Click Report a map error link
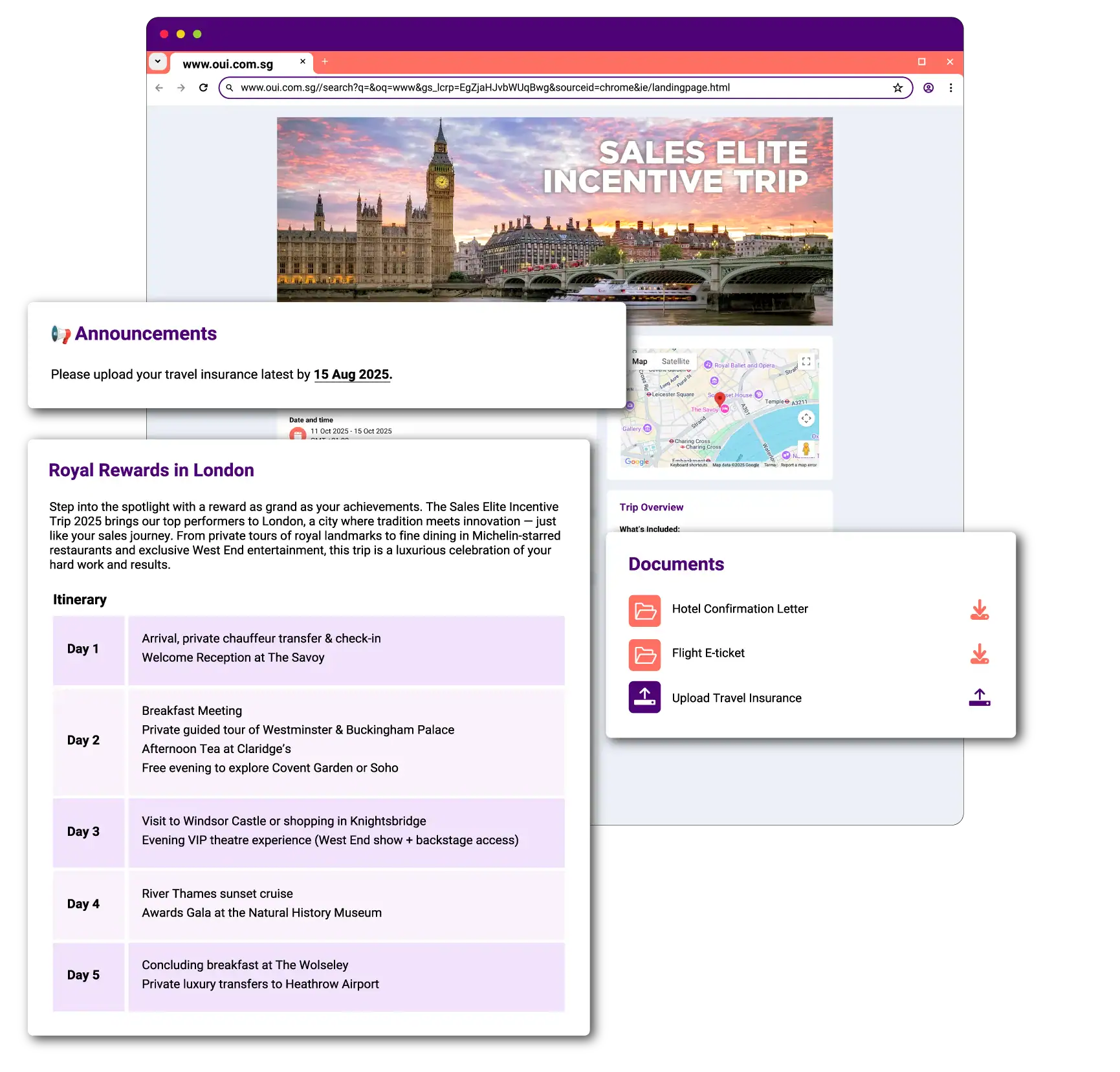Viewport: 1120px width, 1072px height. (x=798, y=465)
